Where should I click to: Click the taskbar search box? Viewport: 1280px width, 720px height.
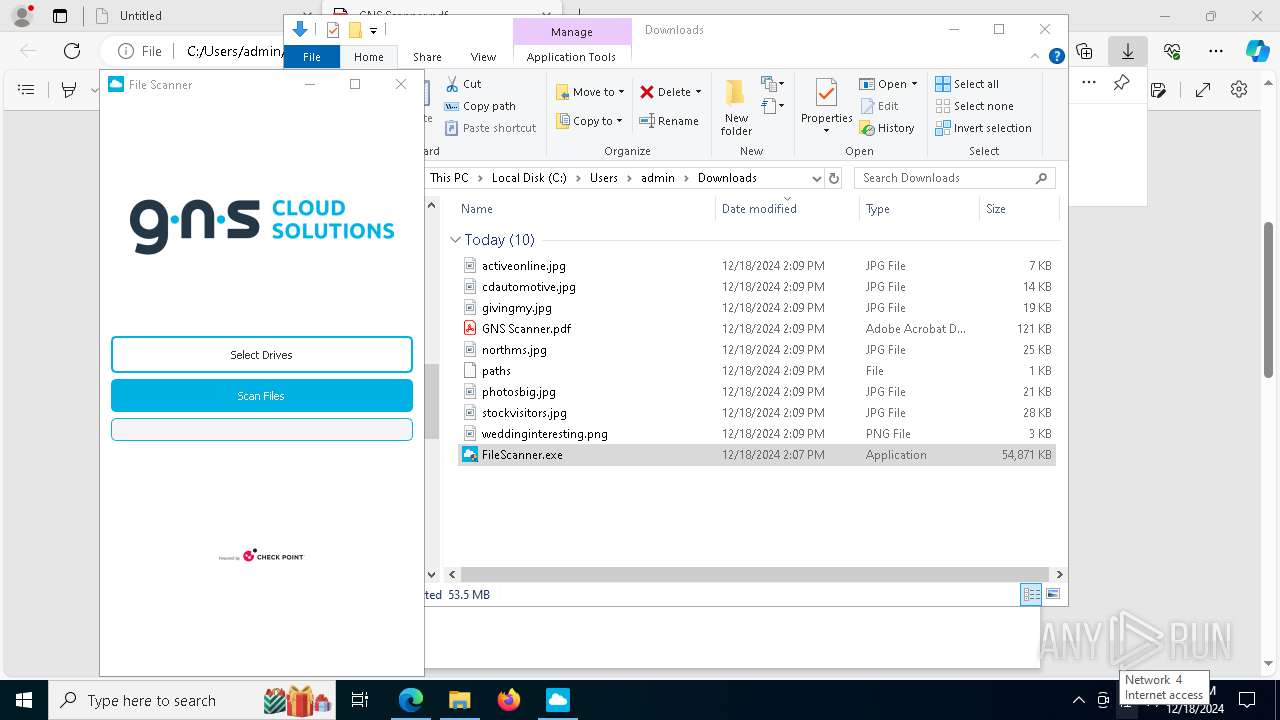pos(194,700)
